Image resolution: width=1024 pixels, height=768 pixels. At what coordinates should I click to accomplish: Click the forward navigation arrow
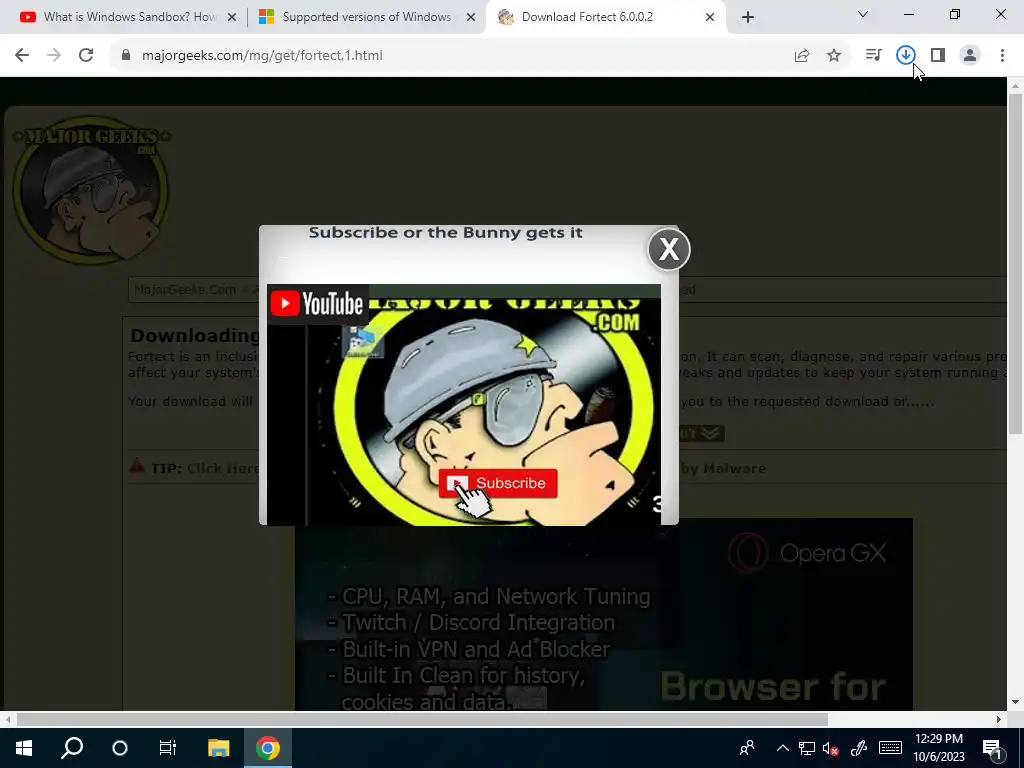[x=54, y=56]
